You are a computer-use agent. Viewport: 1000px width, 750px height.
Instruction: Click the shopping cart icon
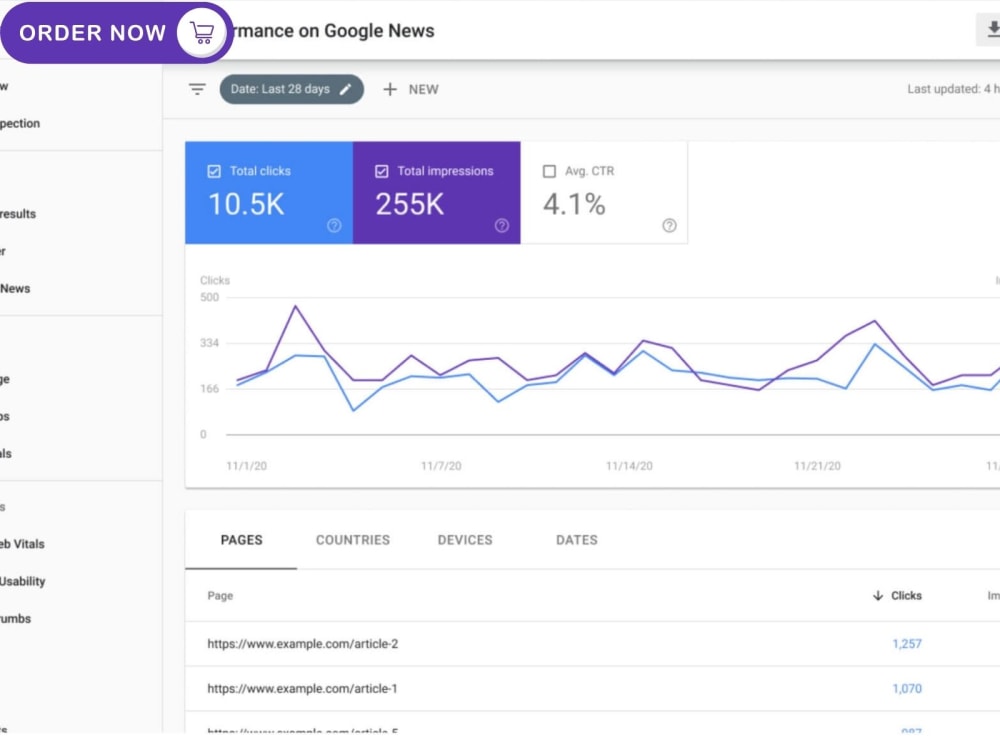pos(202,33)
